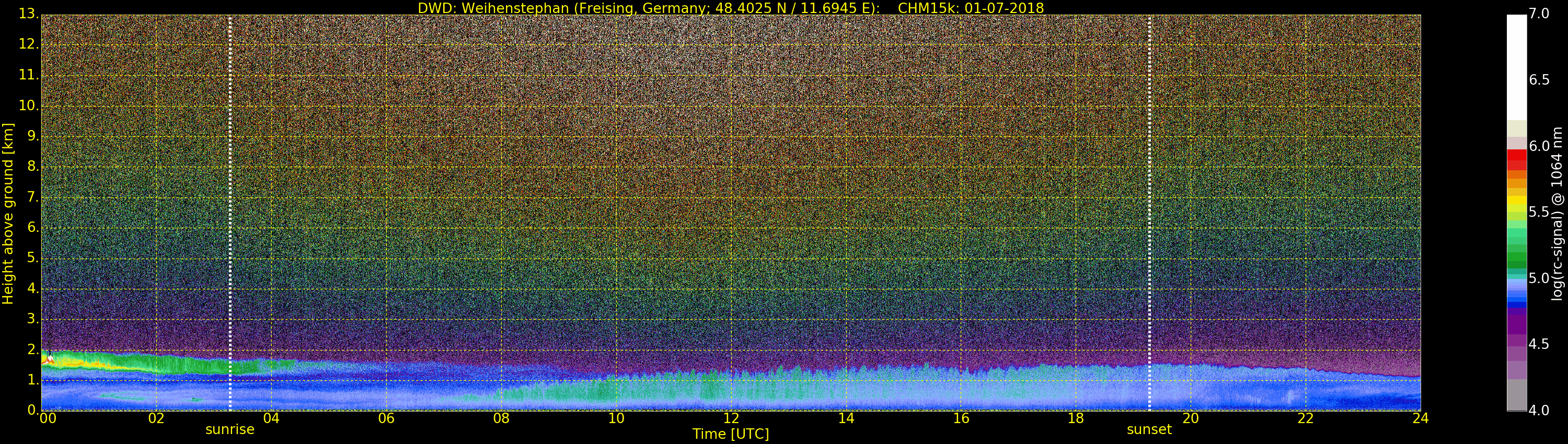Click the '10.' height axis tick label
The image size is (1568, 444).
[x=29, y=106]
